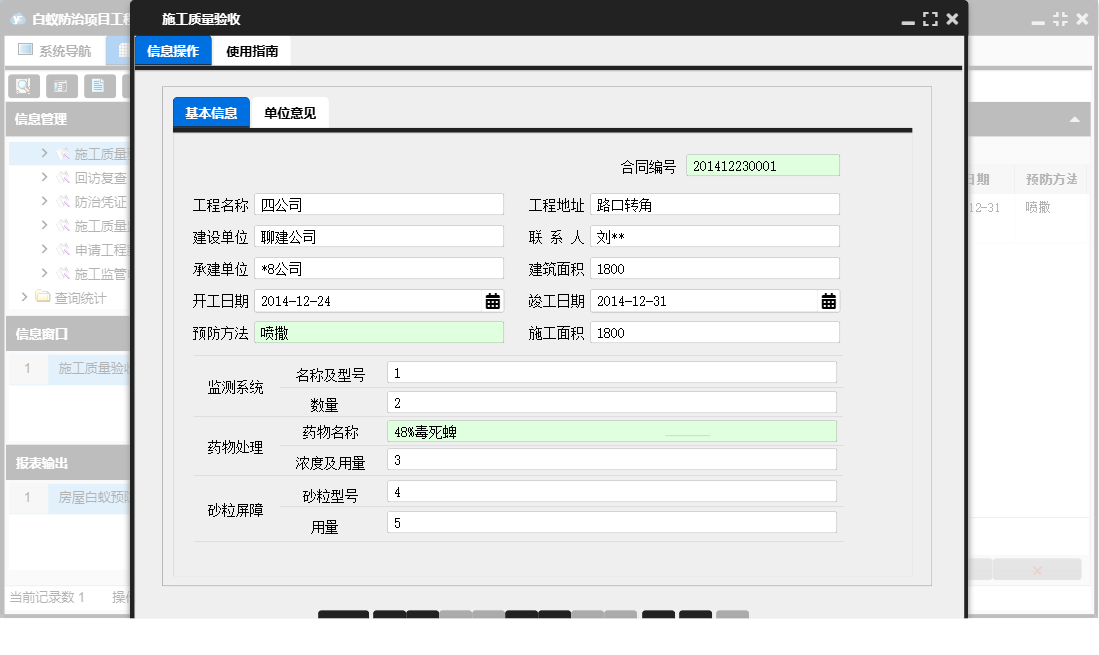Open the 预防方法 dropdown field
This screenshot has height=655, width=1099.
(378, 333)
